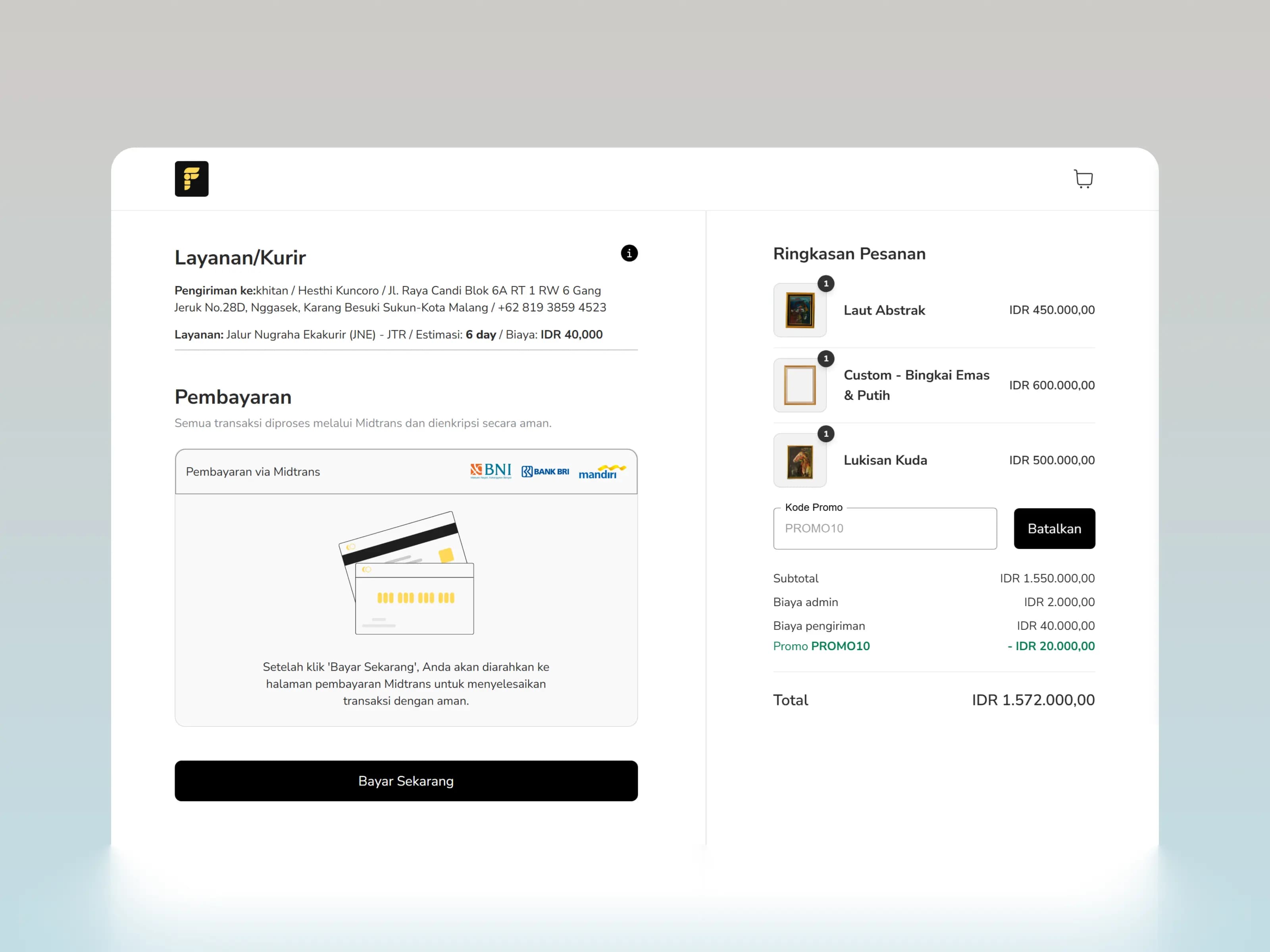Click the Lukisan Kuda item name

(x=885, y=460)
